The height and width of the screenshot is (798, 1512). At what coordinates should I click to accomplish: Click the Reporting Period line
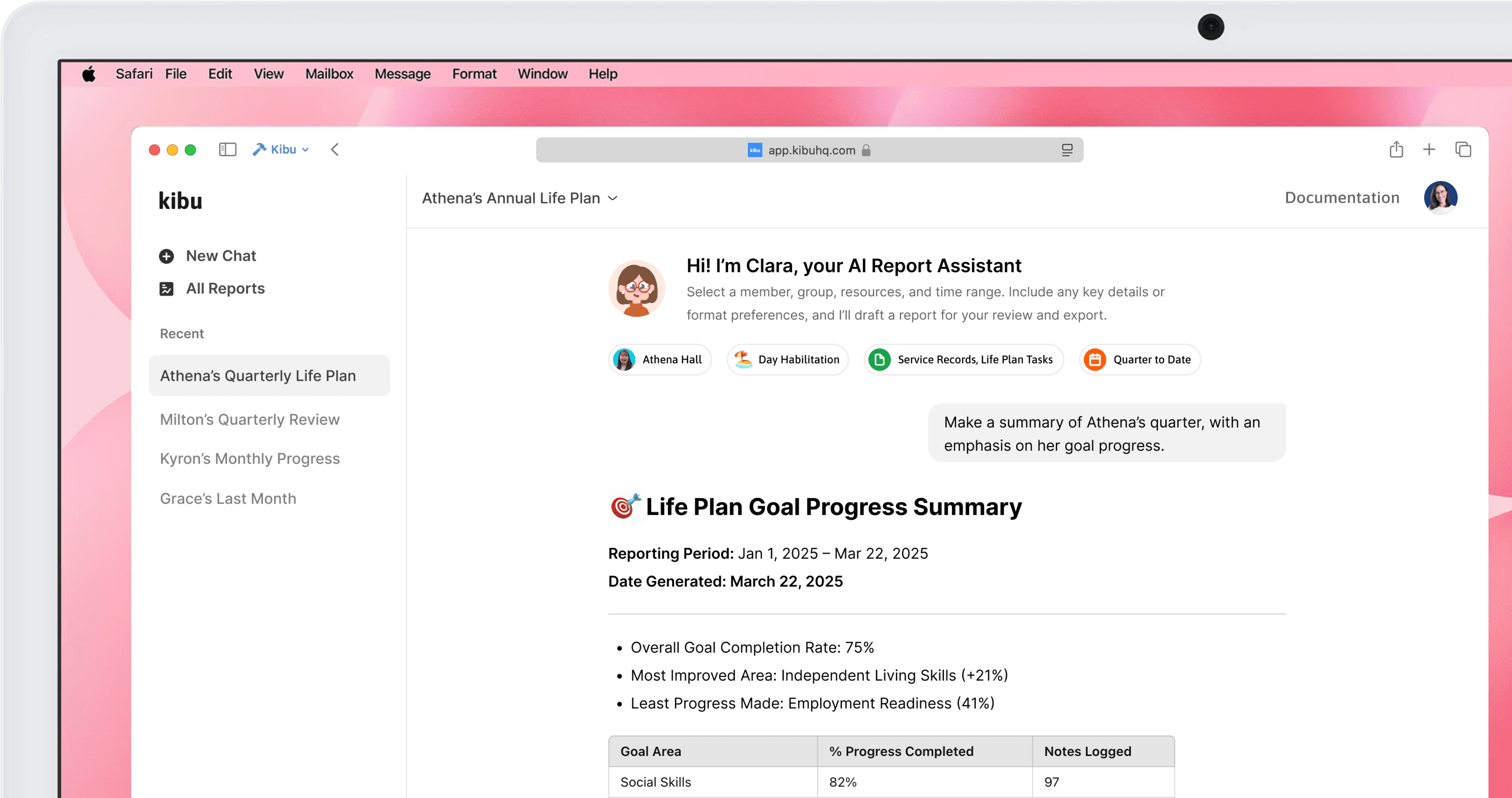coord(768,553)
